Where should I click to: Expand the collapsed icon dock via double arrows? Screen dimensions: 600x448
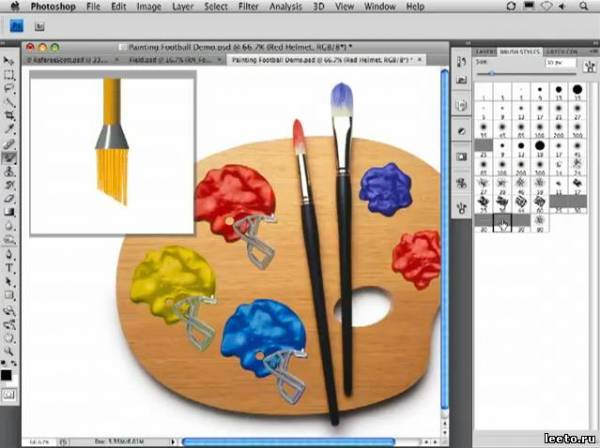click(x=468, y=43)
